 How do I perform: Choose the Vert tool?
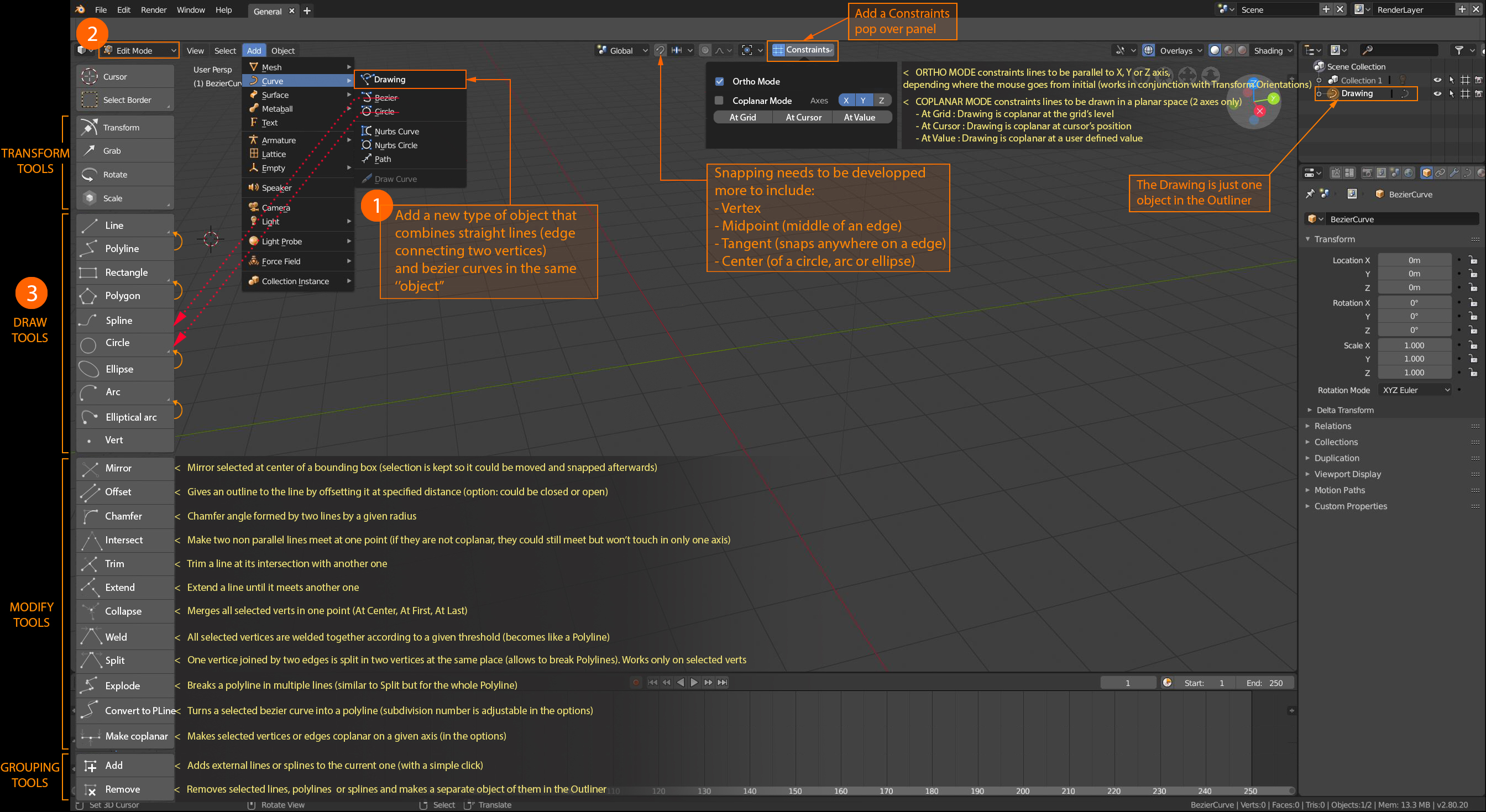124,440
